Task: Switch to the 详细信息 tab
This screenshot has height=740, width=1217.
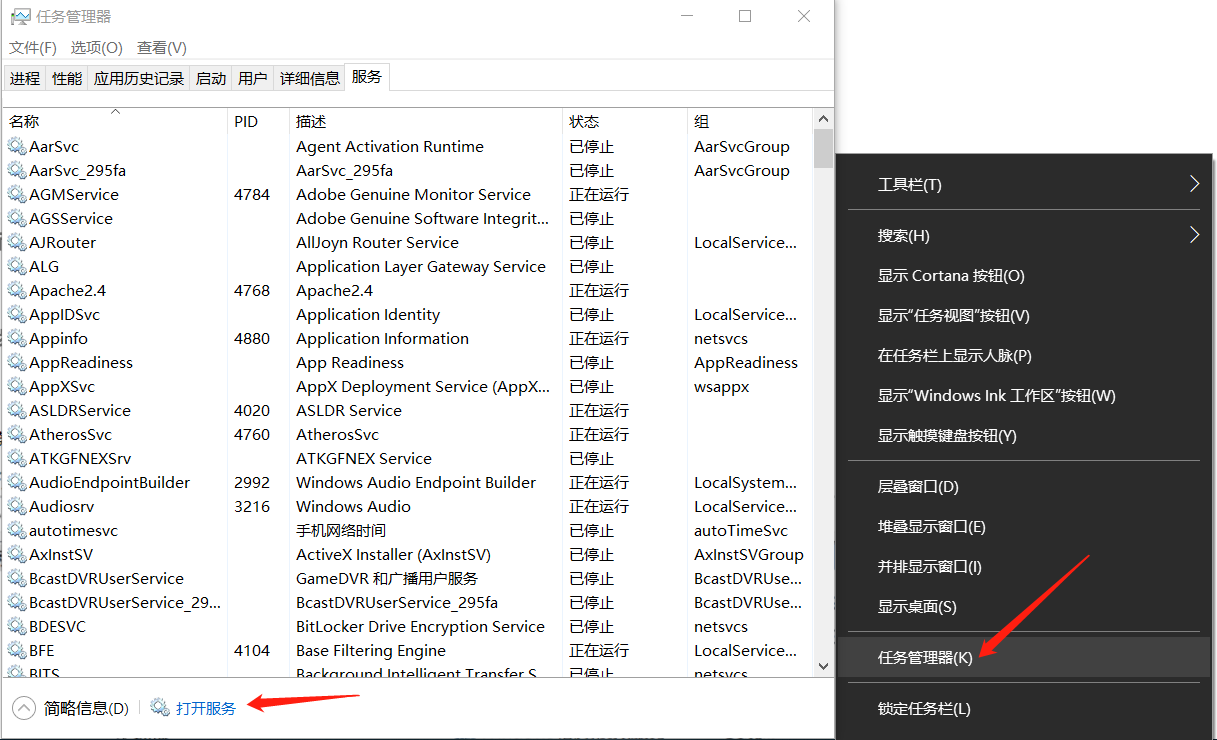Action: (310, 78)
